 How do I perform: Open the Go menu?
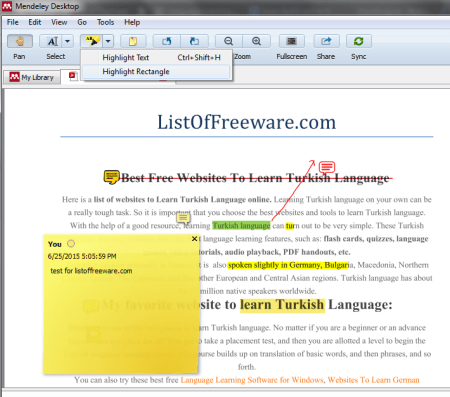point(82,22)
